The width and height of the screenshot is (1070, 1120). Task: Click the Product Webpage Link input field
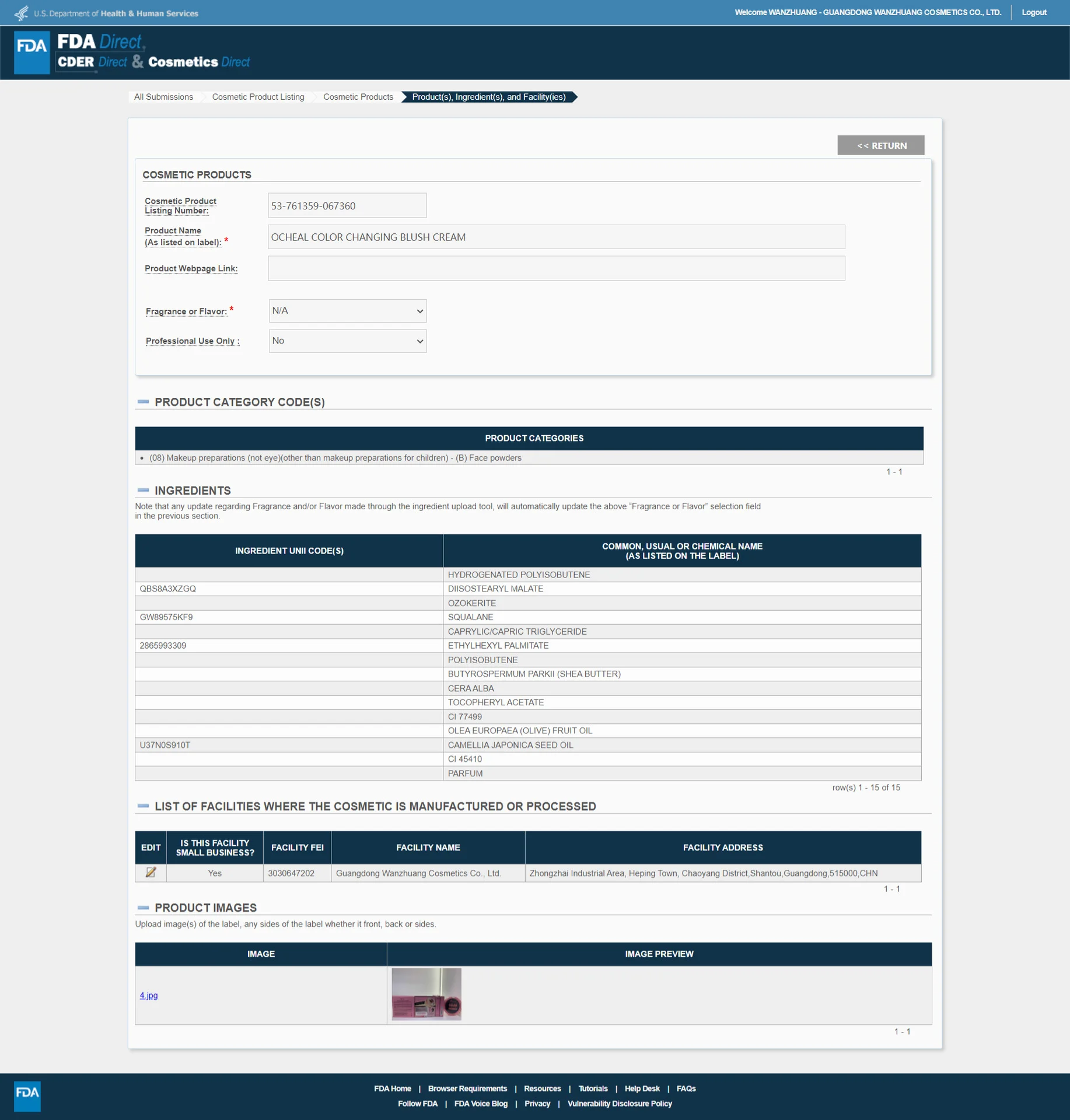pos(556,268)
